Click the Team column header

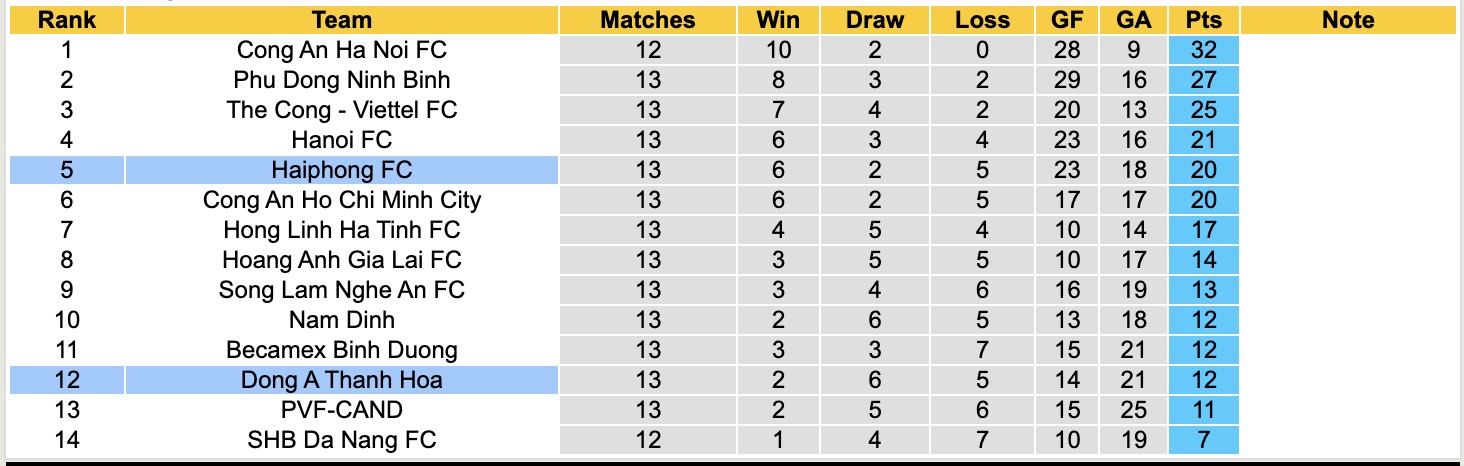click(x=342, y=20)
